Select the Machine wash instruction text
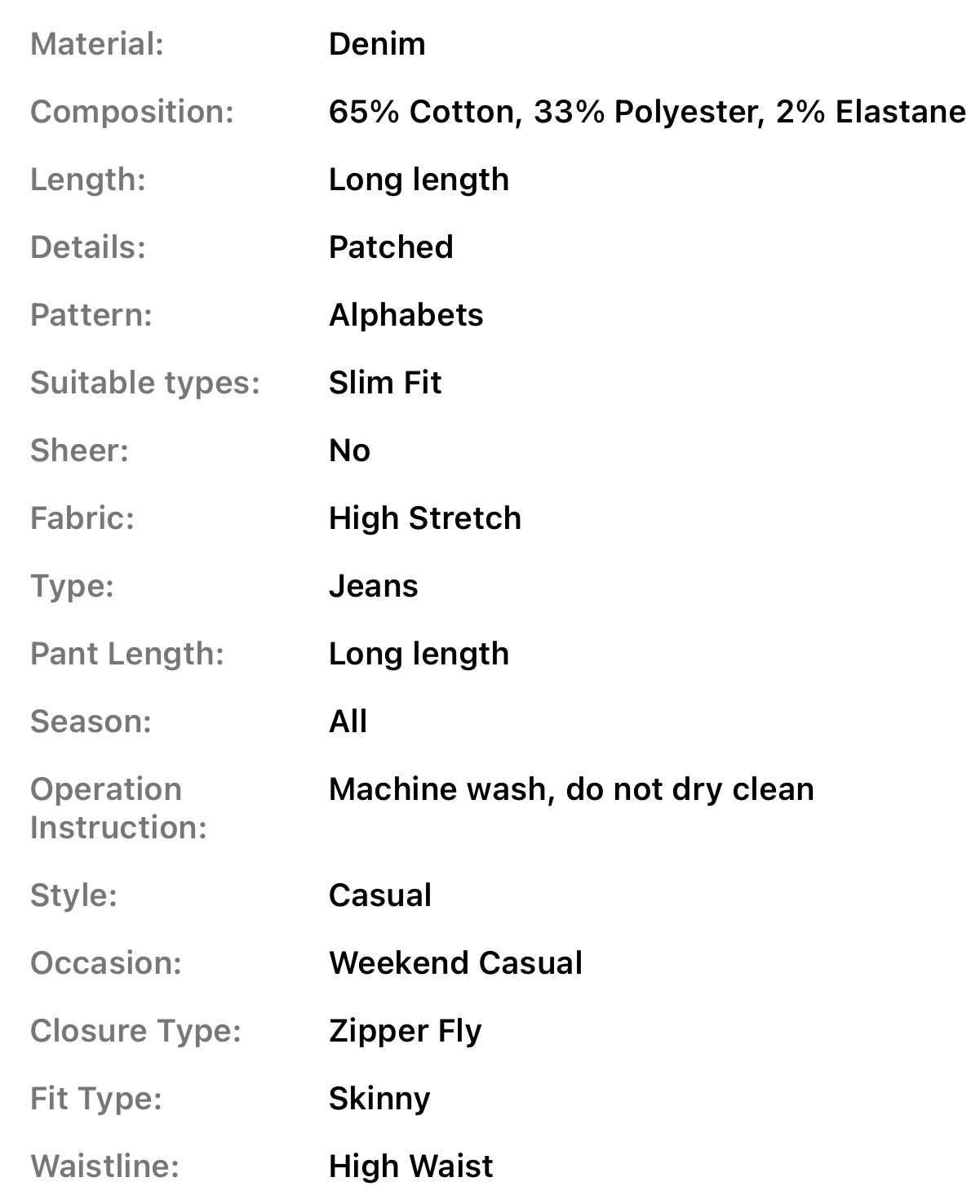 coord(571,789)
